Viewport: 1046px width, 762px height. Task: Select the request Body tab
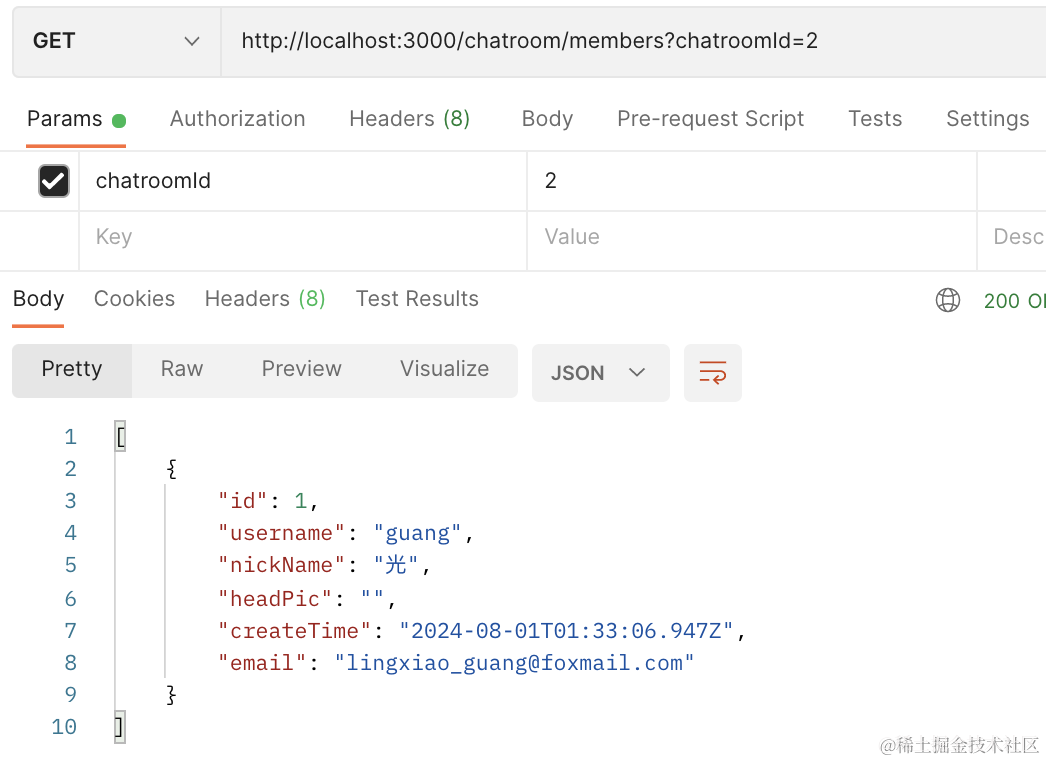click(547, 119)
